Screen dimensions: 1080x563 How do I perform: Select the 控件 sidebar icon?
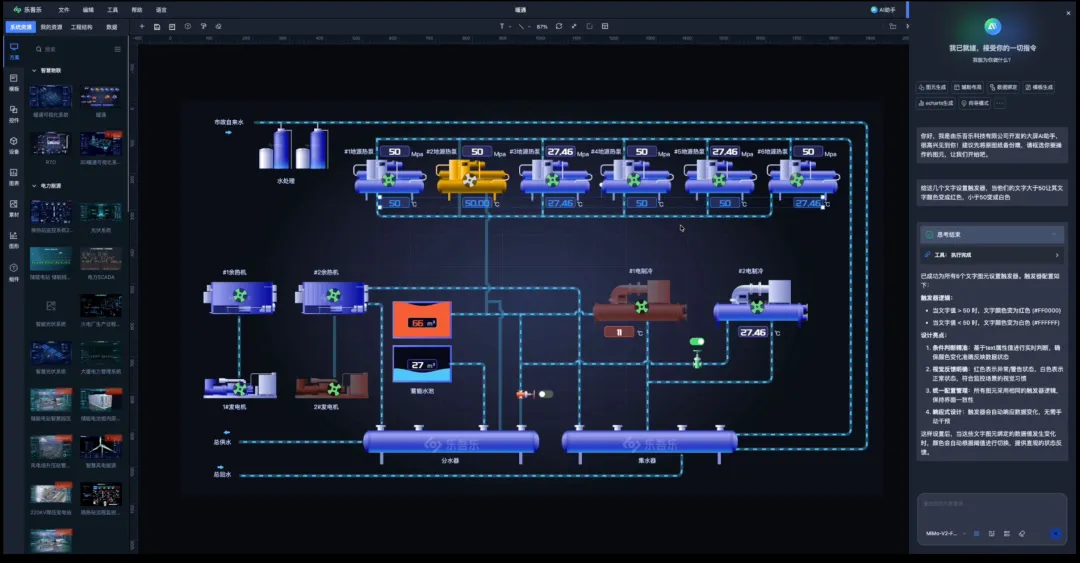point(14,114)
